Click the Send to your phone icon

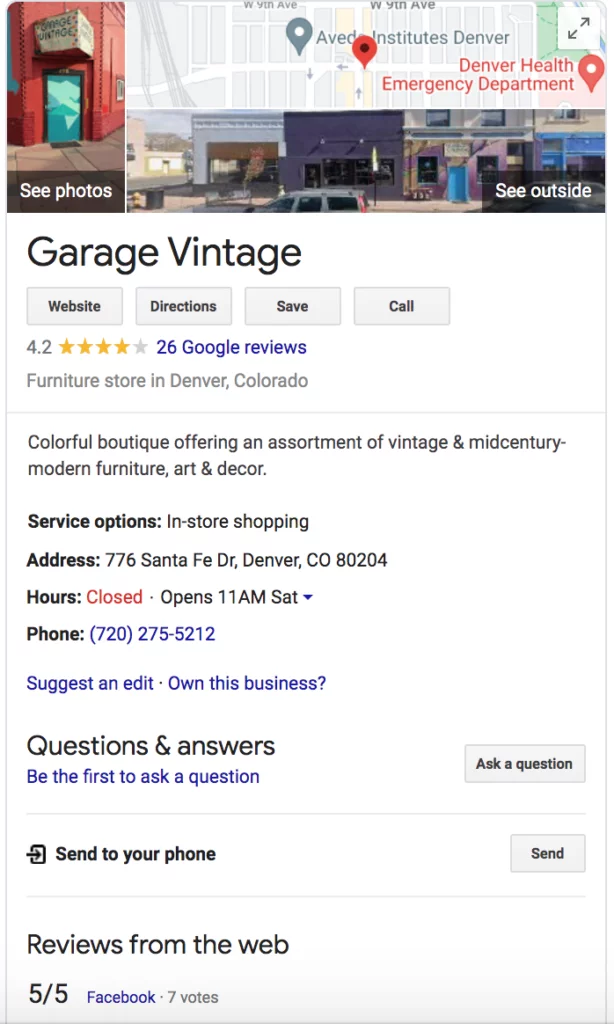point(37,854)
